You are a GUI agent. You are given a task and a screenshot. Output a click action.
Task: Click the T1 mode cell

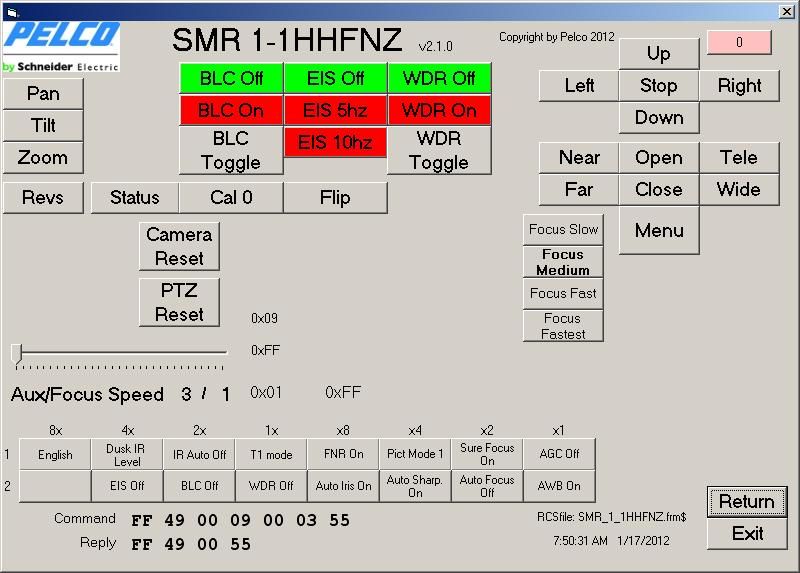pos(271,455)
